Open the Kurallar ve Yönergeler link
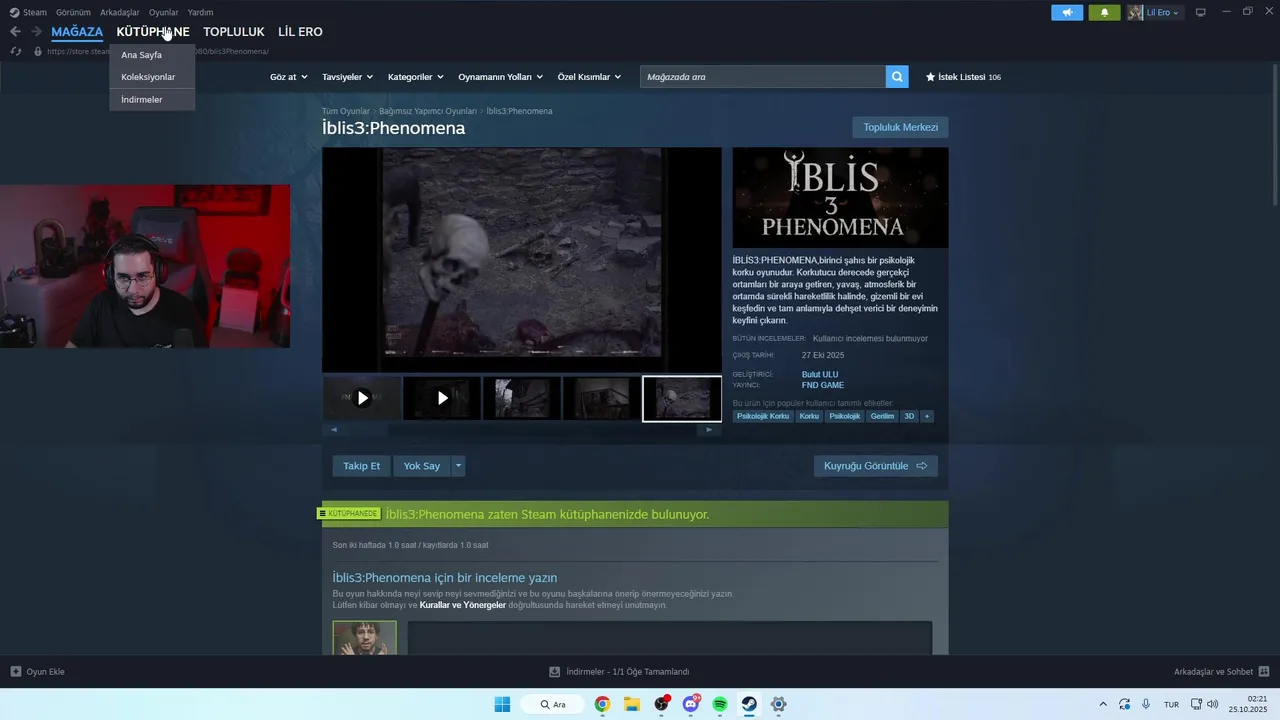Image resolution: width=1280 pixels, height=720 pixels. pyautogui.click(x=462, y=605)
